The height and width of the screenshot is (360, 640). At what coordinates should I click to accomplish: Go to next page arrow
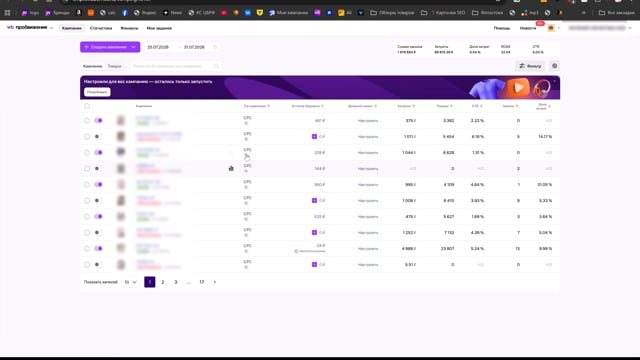tap(215, 282)
